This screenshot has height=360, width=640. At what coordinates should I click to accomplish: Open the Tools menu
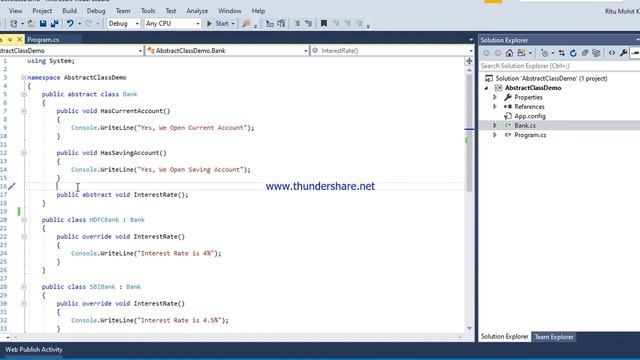point(148,11)
